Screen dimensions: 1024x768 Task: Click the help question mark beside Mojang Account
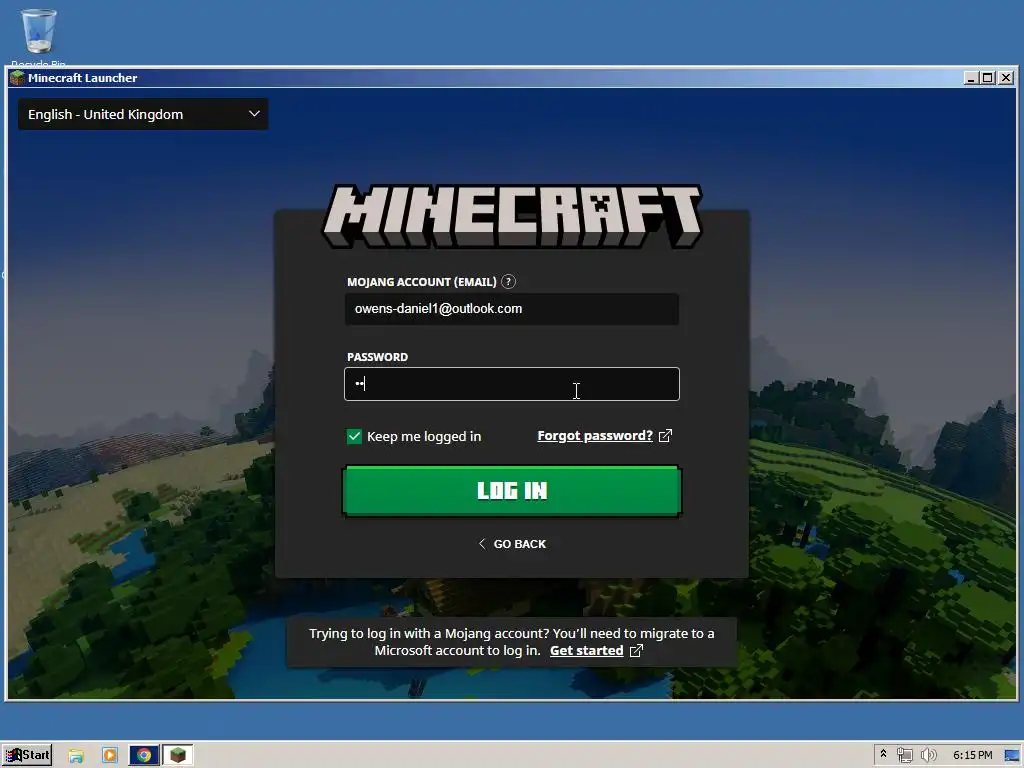coord(508,281)
